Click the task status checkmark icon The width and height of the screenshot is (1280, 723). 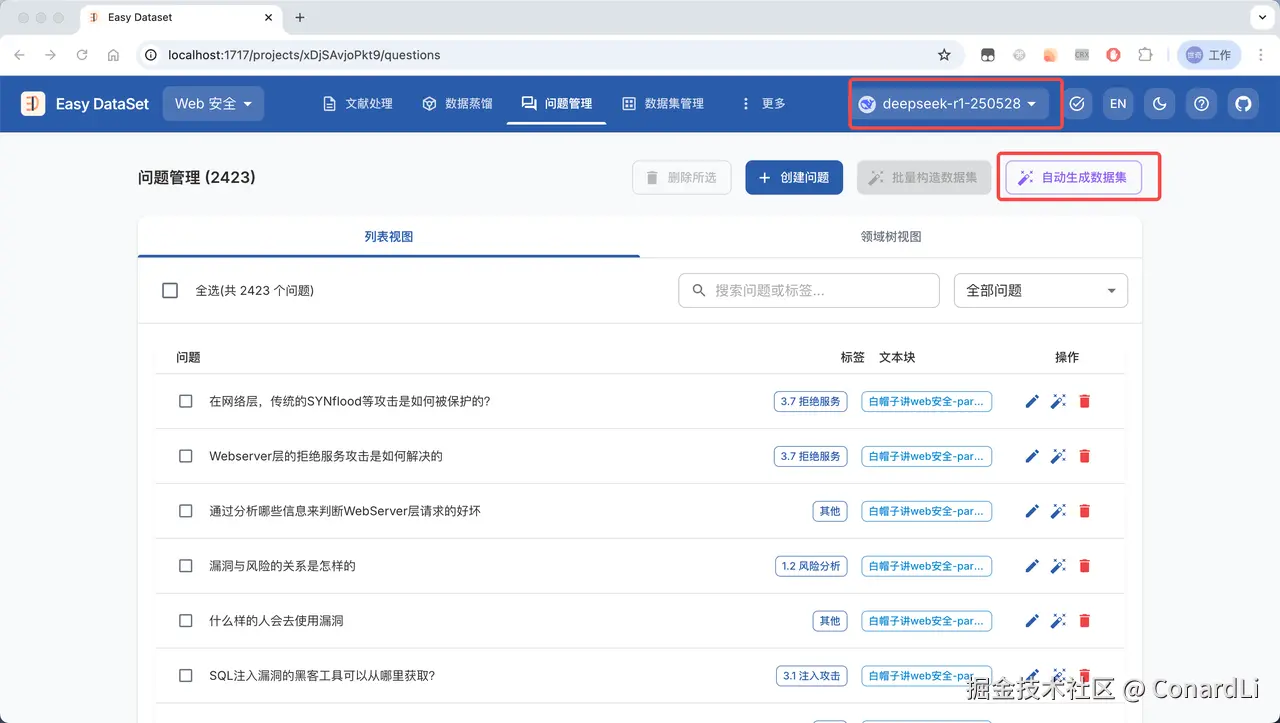pos(1076,103)
